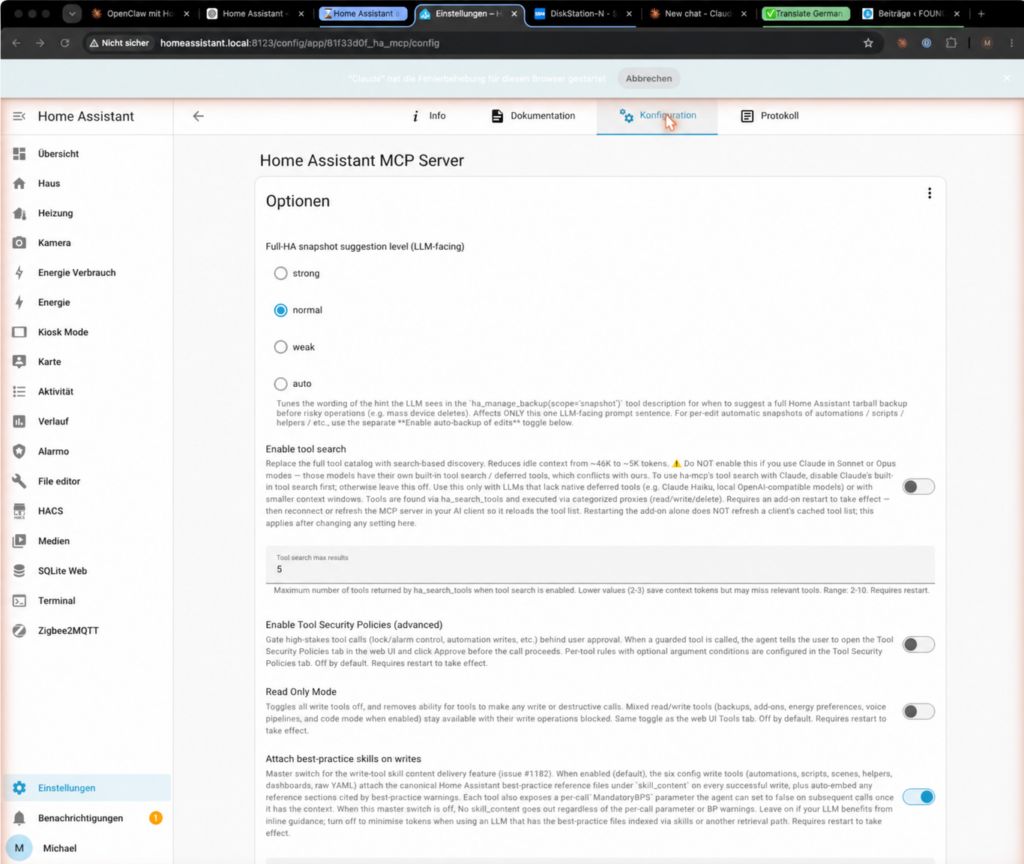Switch to the Protokoll tab
This screenshot has height=864, width=1024.
(770, 116)
